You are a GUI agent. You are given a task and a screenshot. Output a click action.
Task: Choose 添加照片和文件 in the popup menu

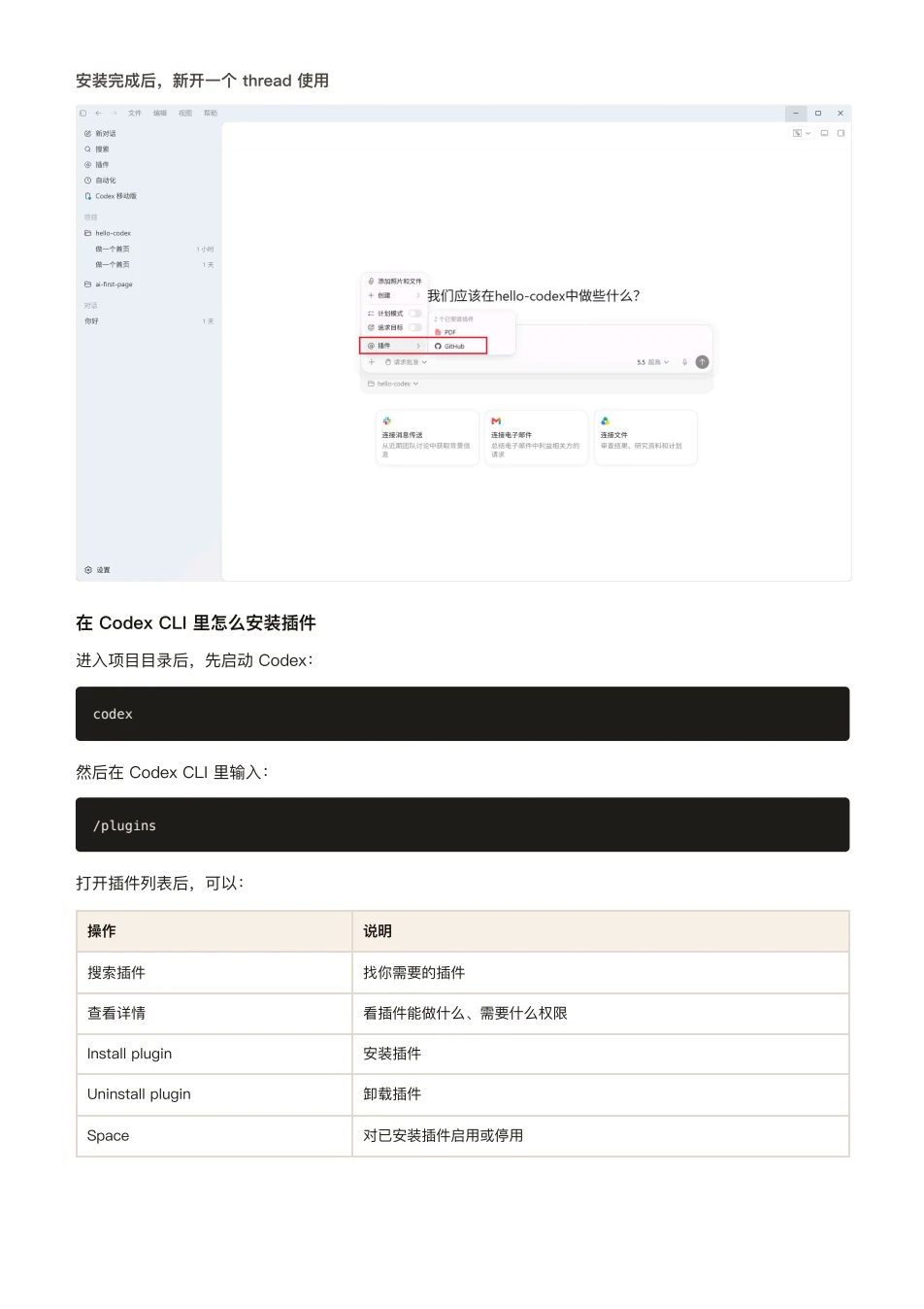[x=394, y=281]
